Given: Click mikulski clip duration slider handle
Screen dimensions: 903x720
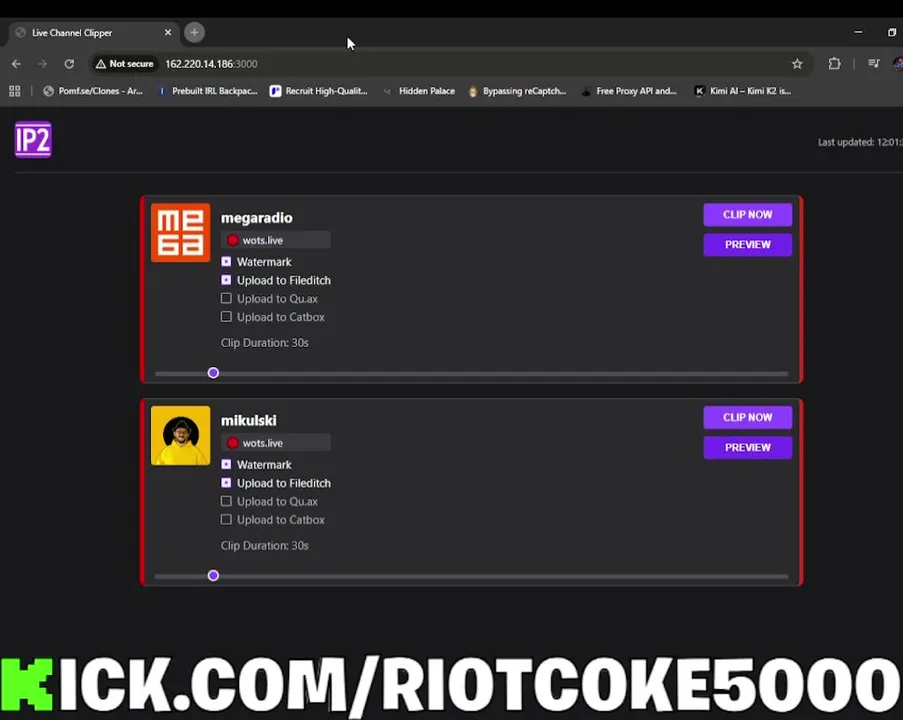Looking at the screenshot, I should tap(213, 575).
